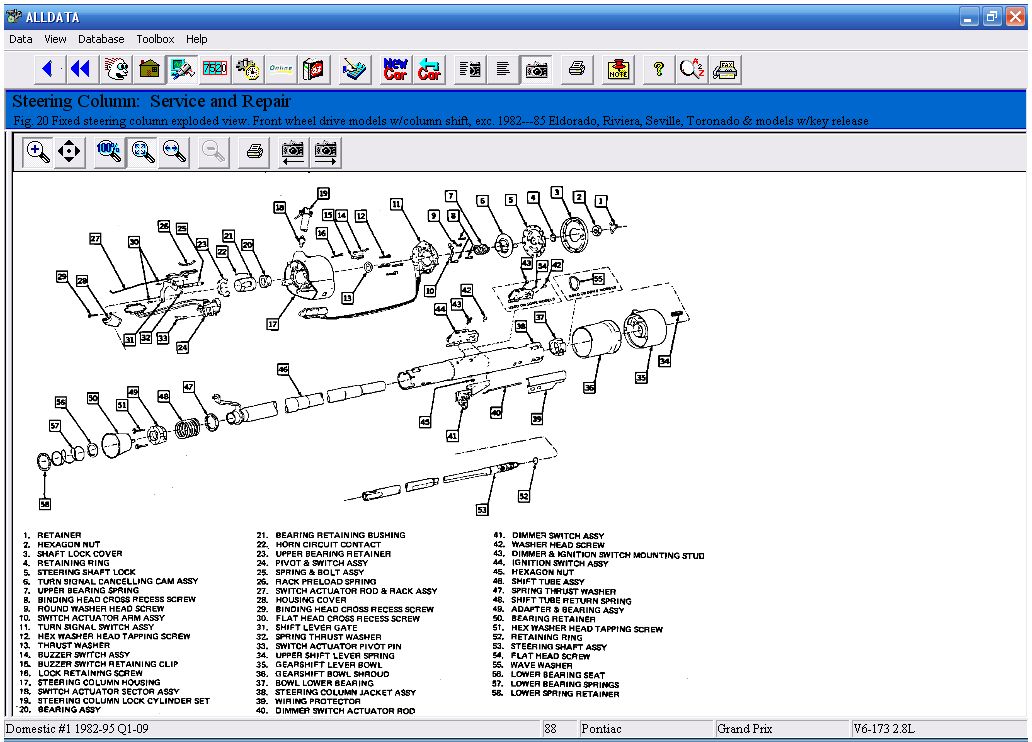This screenshot has height=742, width=1032.
Task: Select the zoom-in magnifier tool
Action: coord(39,151)
